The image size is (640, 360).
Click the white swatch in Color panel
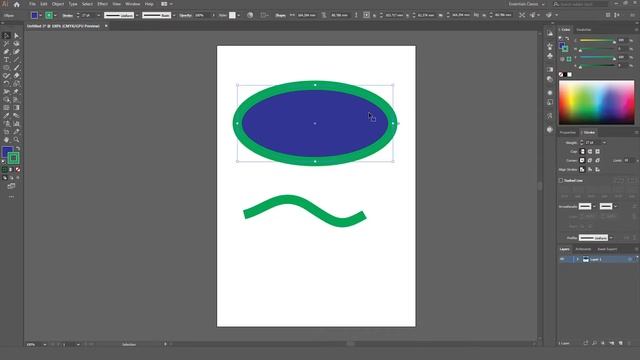(570, 74)
